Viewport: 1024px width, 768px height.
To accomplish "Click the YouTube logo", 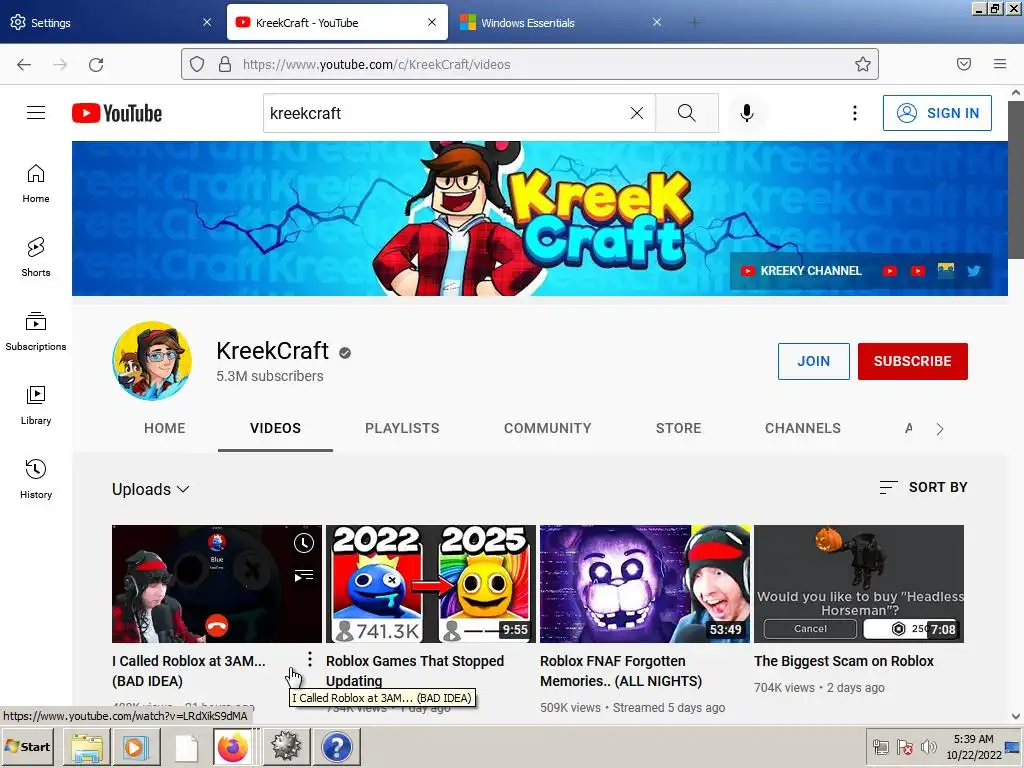I will coord(117,113).
